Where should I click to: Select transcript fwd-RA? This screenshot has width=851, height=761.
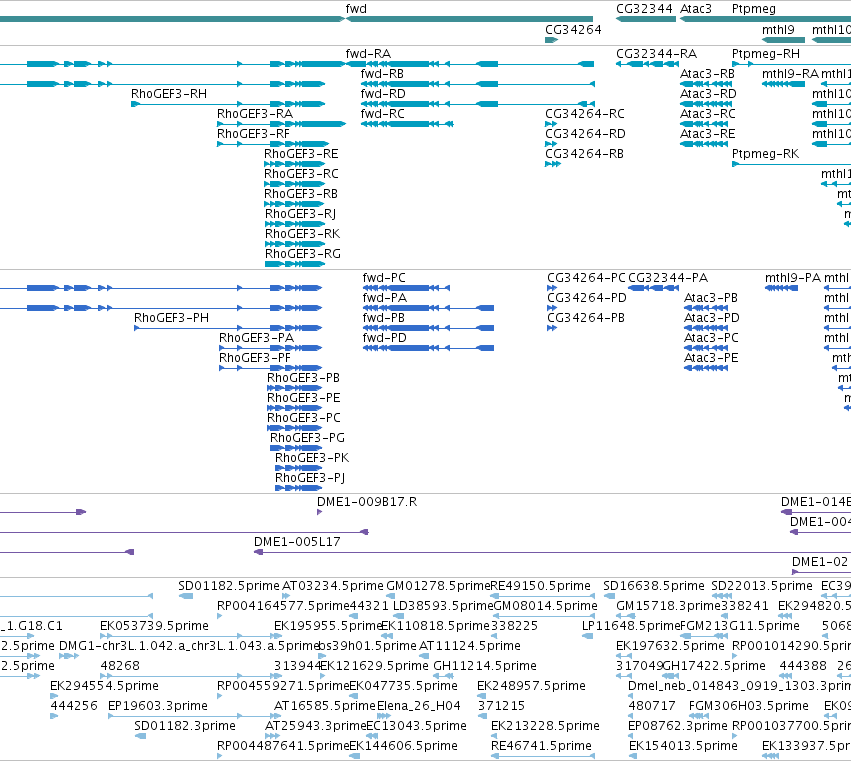tap(469, 64)
